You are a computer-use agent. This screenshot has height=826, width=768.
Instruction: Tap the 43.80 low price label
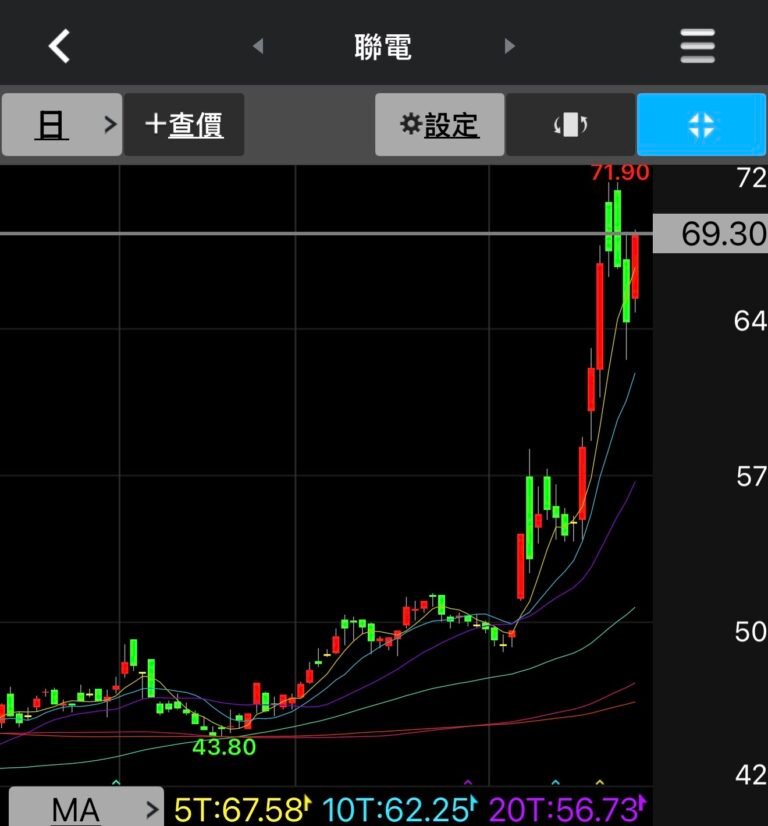[224, 746]
